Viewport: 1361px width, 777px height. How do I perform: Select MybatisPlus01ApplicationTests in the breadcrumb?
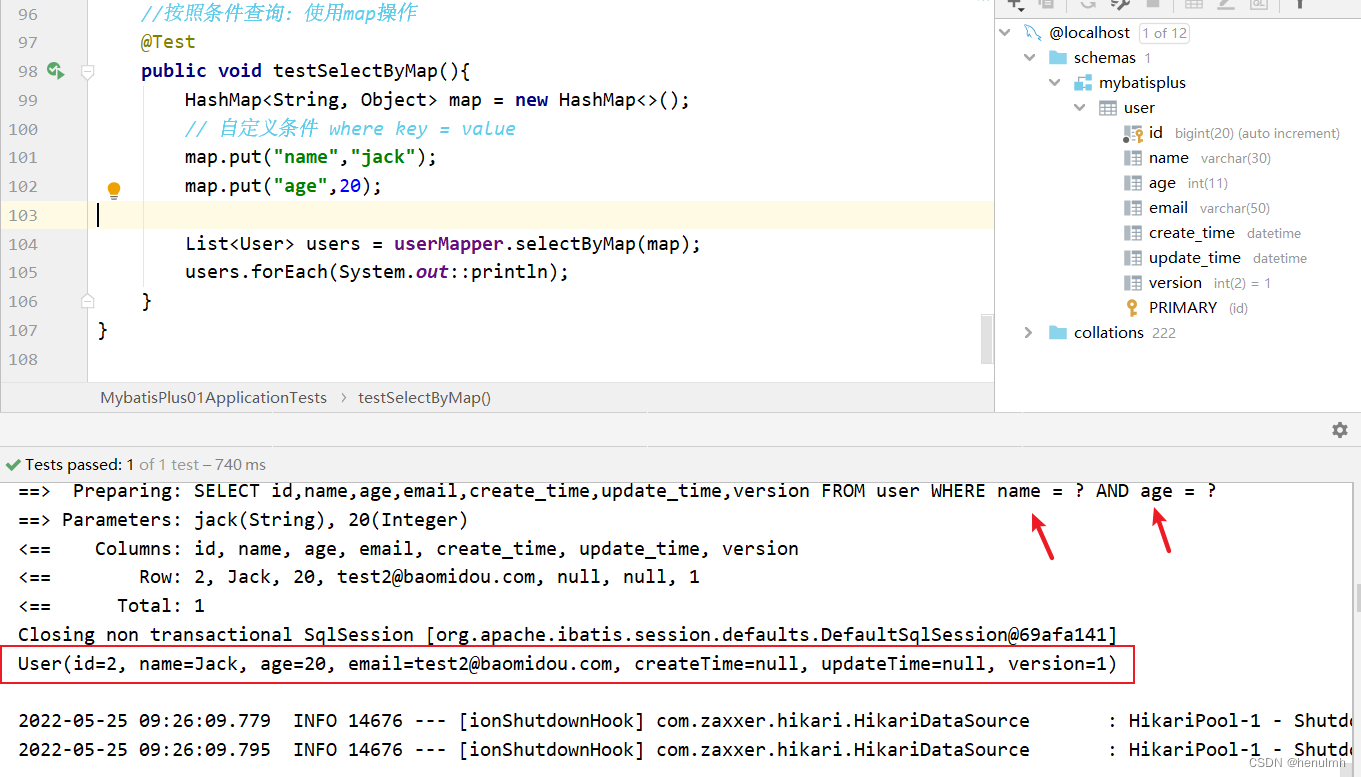click(213, 398)
